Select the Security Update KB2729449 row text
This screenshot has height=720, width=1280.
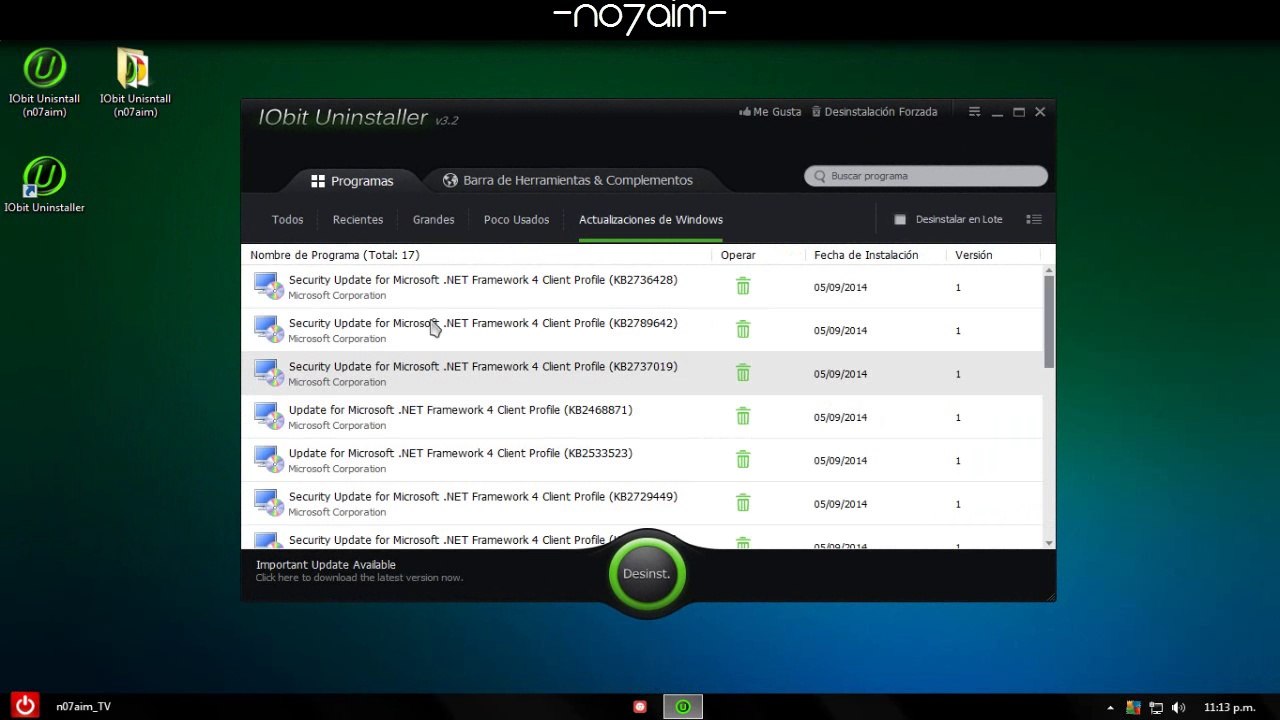coord(483,497)
